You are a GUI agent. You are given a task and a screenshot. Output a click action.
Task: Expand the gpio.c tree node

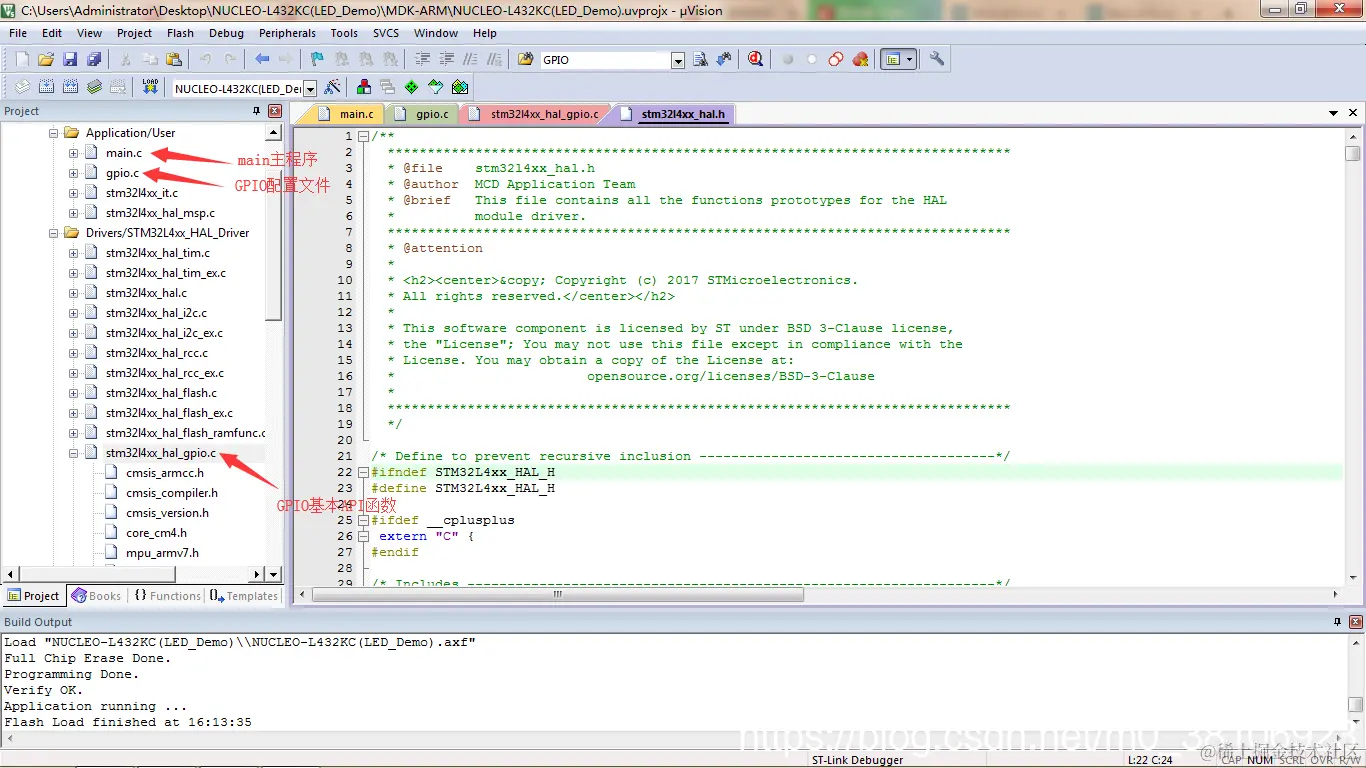tap(73, 173)
